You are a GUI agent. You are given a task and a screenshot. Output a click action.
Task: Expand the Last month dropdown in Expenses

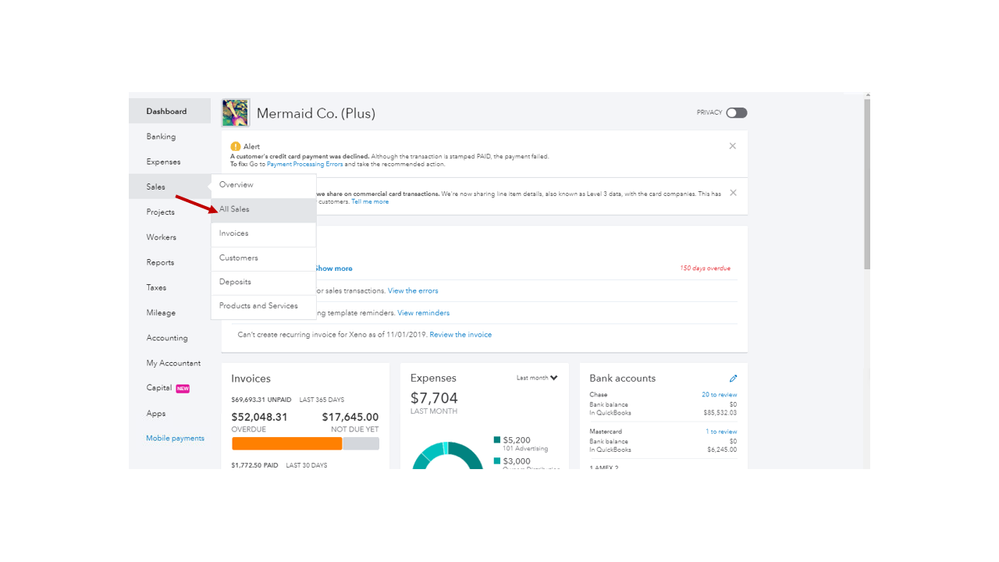(x=537, y=378)
